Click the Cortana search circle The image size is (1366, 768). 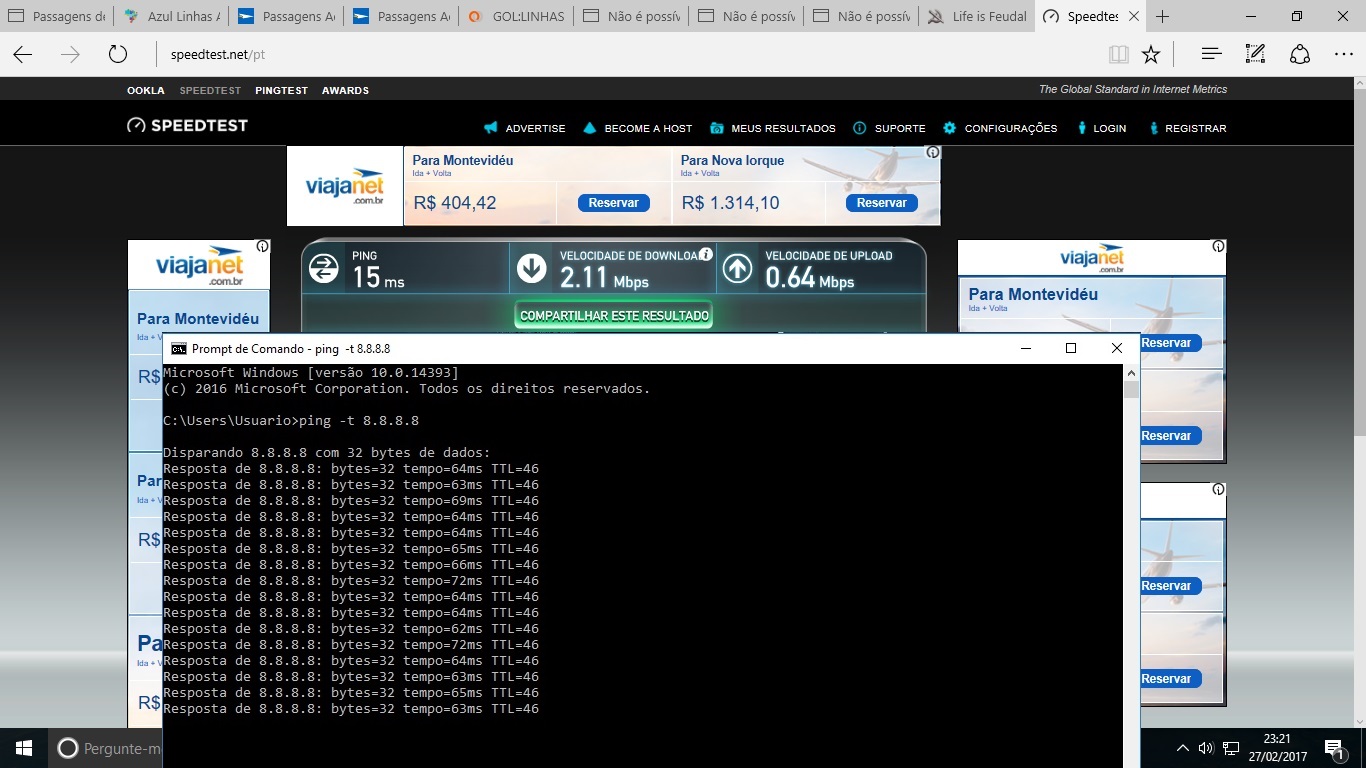click(x=68, y=748)
